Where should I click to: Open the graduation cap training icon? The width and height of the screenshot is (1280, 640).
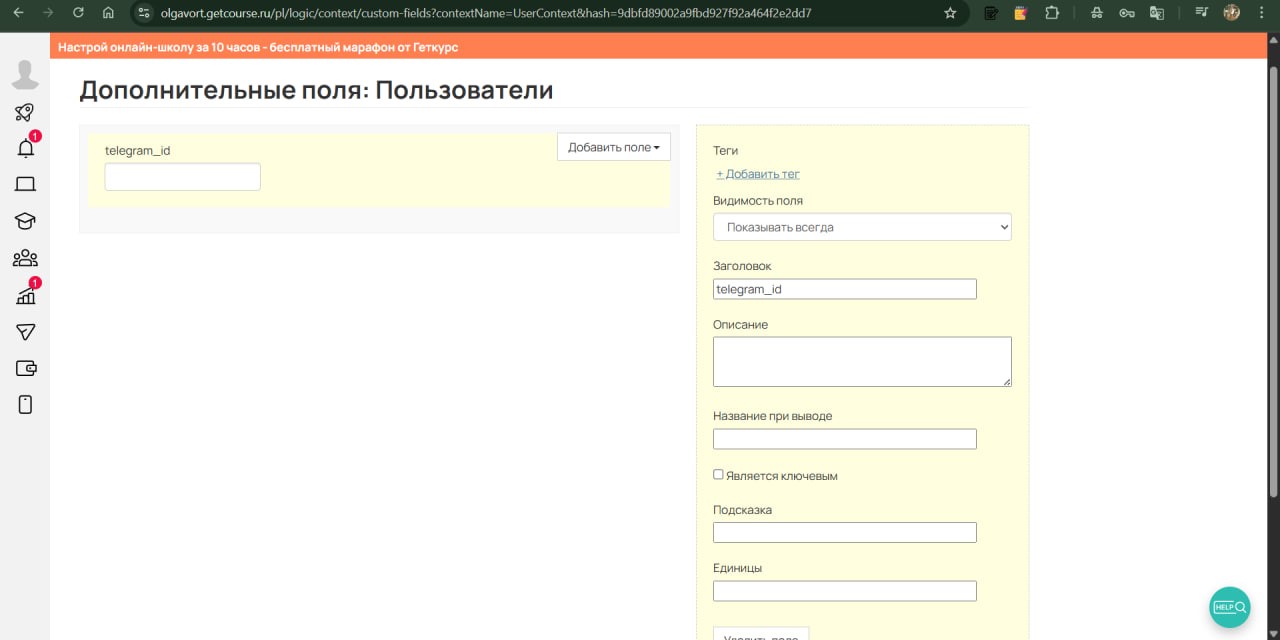pyautogui.click(x=25, y=221)
